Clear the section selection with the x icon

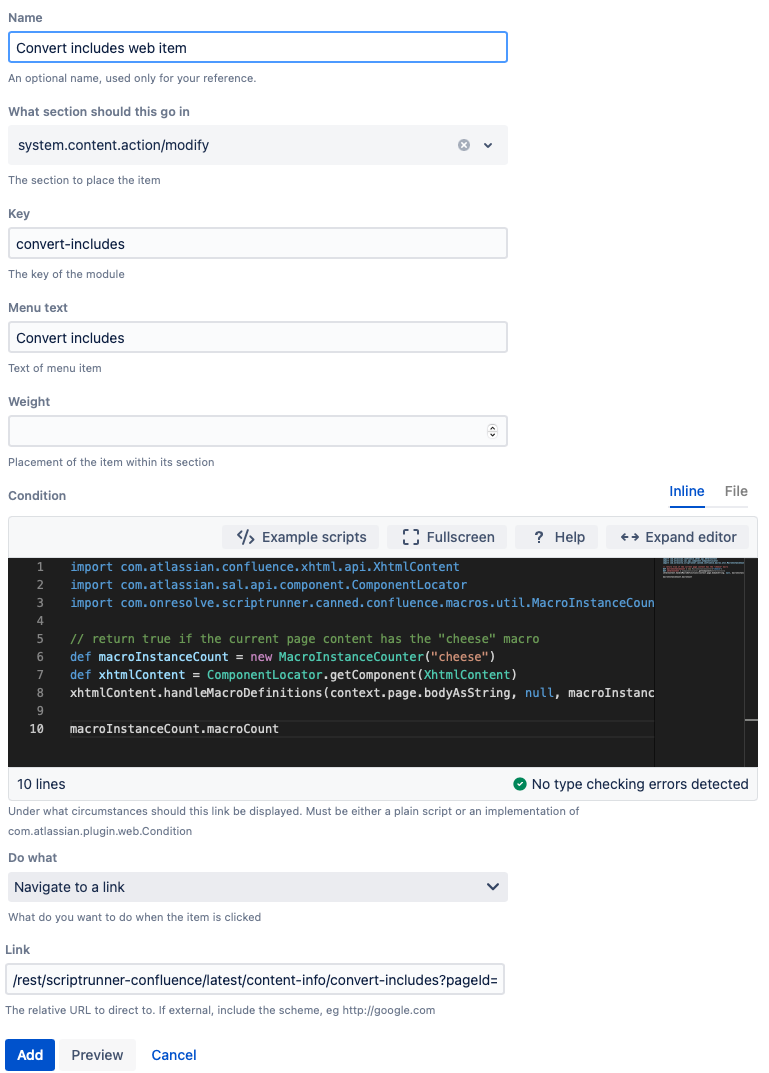coord(464,145)
